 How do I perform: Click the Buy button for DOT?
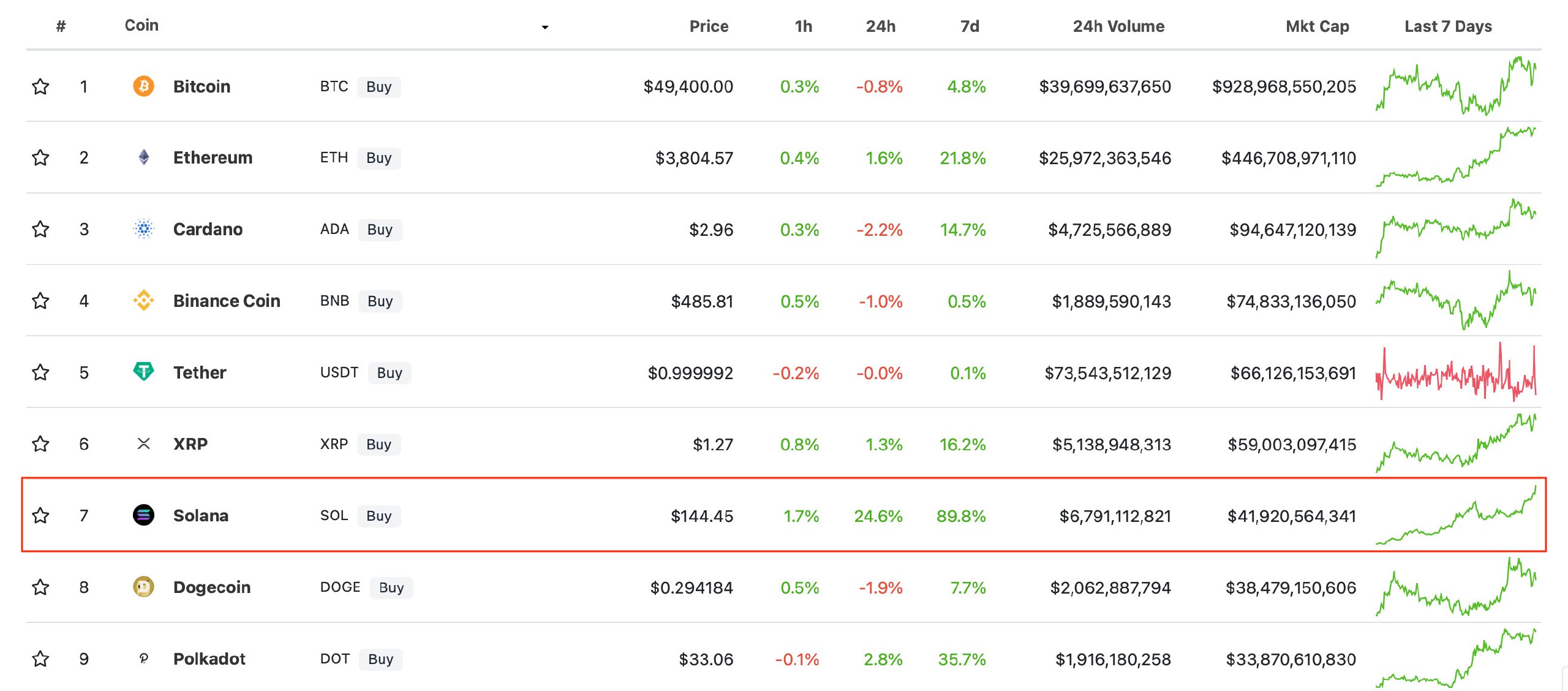(380, 659)
